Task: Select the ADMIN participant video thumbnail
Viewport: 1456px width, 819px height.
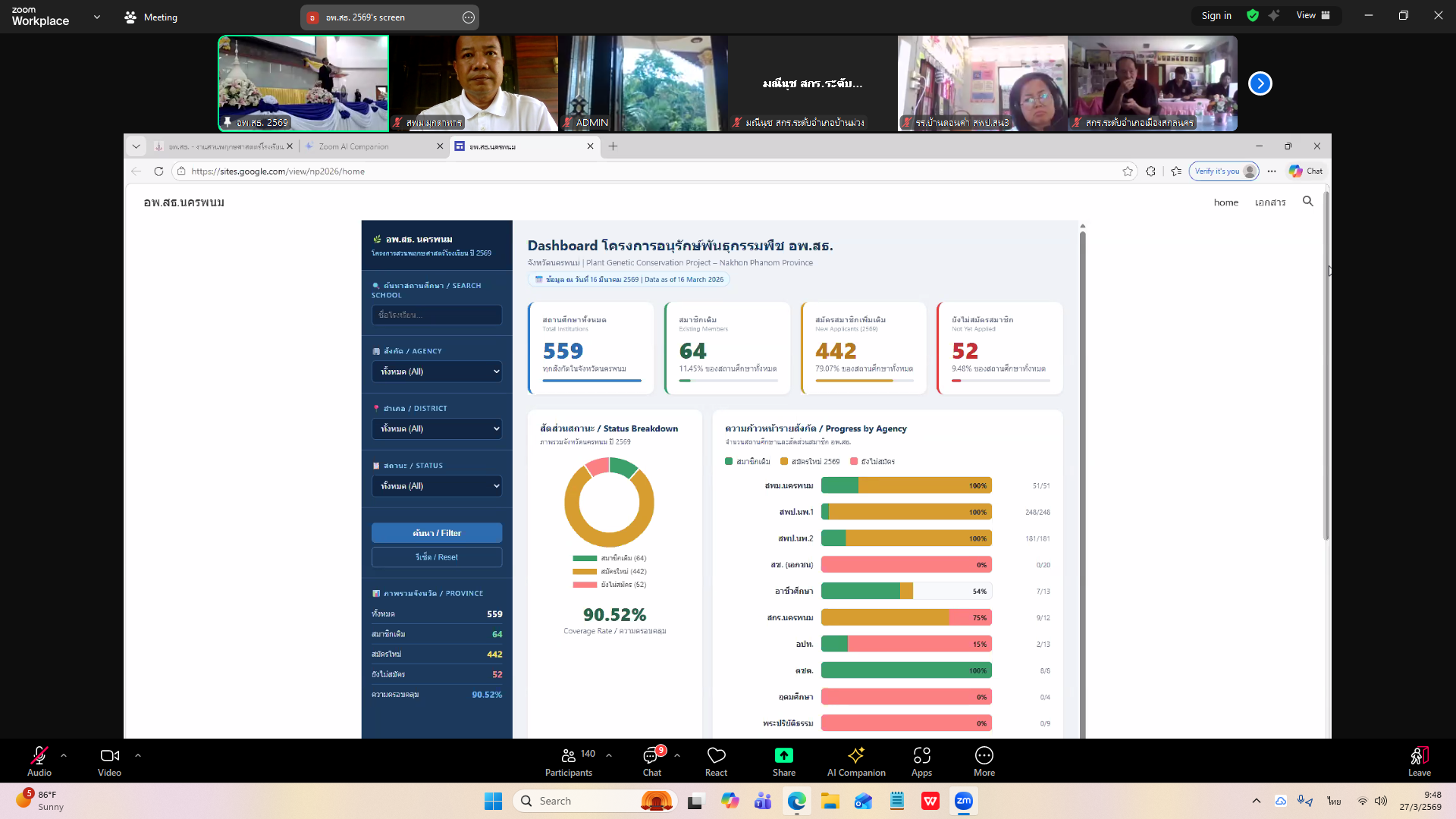Action: coord(643,83)
